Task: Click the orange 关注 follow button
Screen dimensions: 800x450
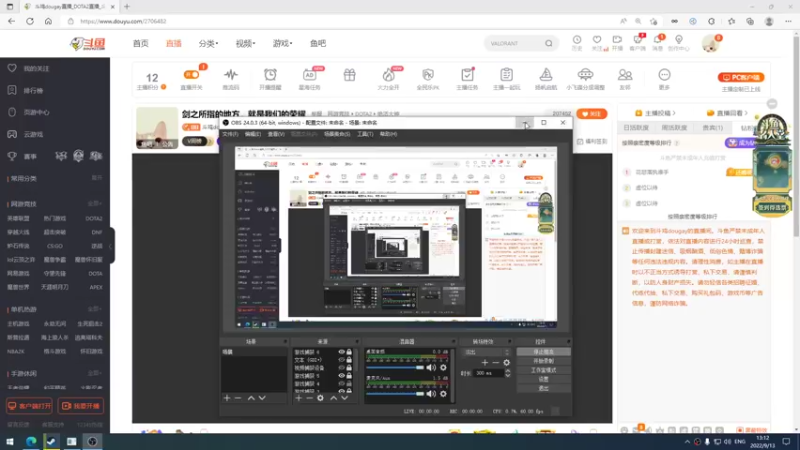Action: tap(591, 114)
